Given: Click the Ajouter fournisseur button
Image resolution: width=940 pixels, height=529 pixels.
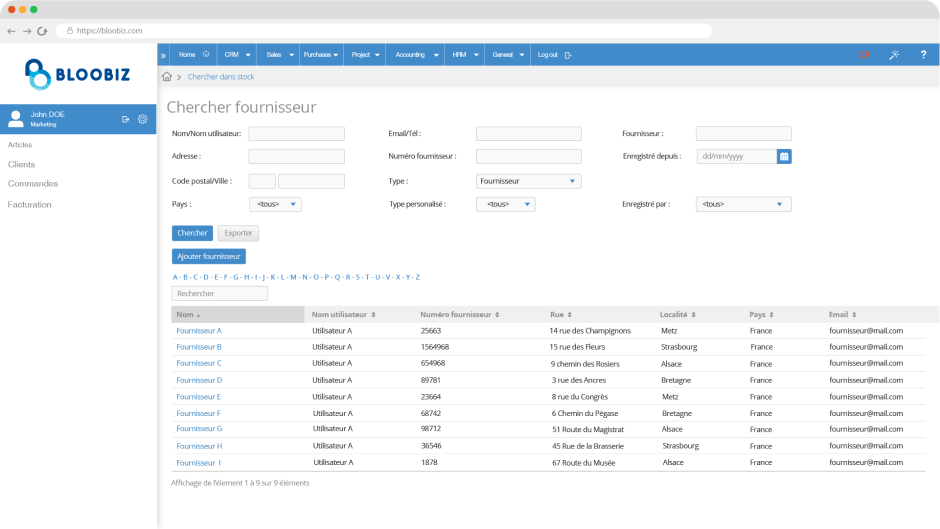Looking at the screenshot, I should 209,256.
